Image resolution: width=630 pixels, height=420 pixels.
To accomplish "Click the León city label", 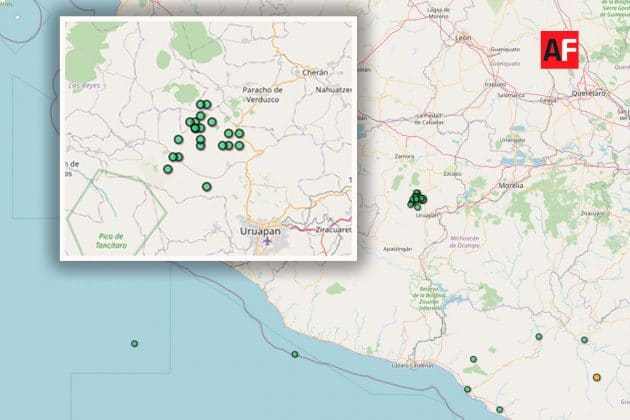I will (x=462, y=37).
